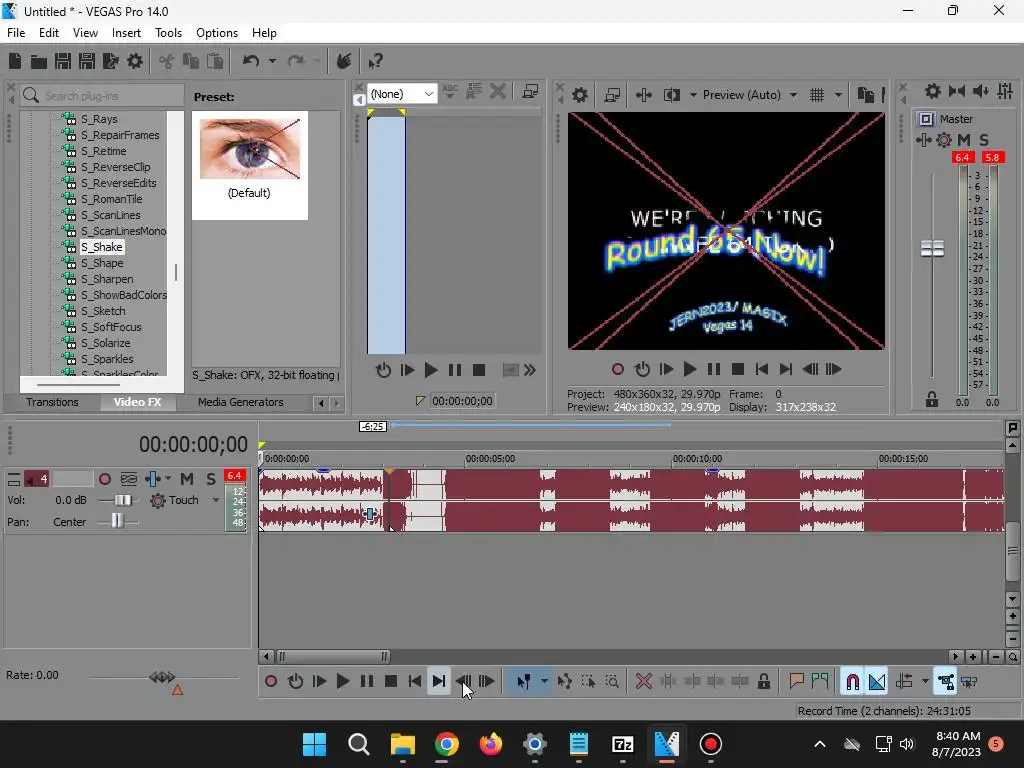Toggle Enable Snapping magnet button
The image size is (1024, 768).
coord(852,682)
